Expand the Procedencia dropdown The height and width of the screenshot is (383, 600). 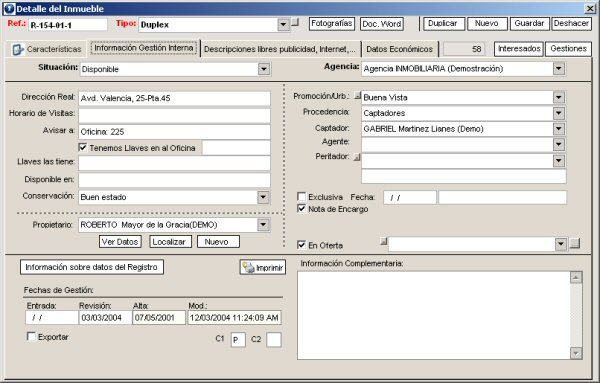[x=559, y=113]
